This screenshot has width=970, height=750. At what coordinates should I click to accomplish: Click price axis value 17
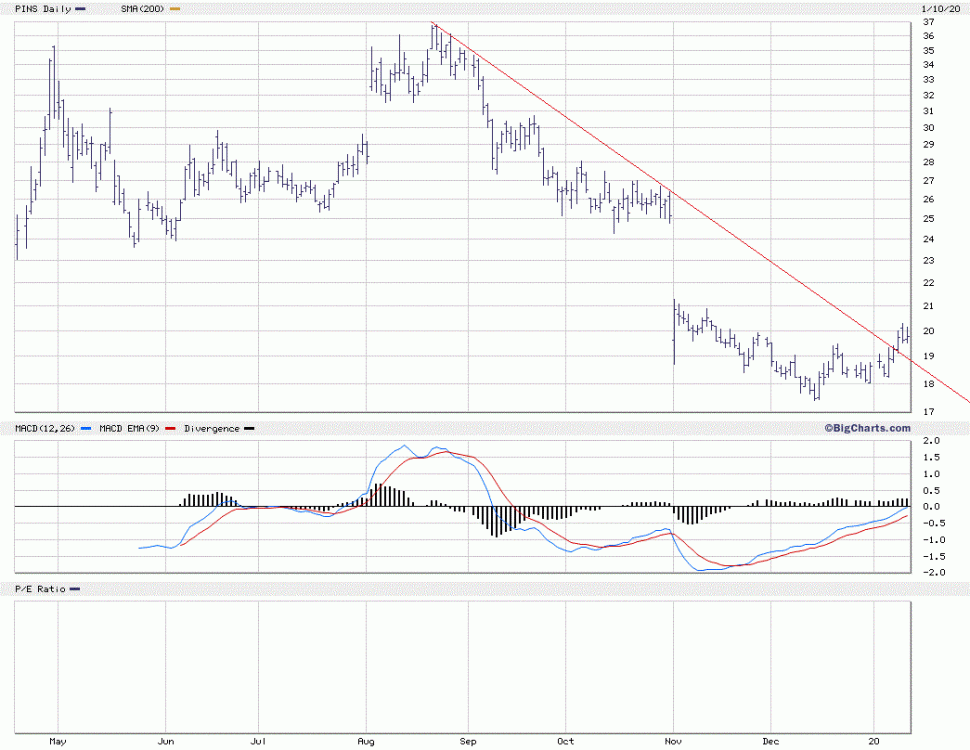pyautogui.click(x=929, y=412)
